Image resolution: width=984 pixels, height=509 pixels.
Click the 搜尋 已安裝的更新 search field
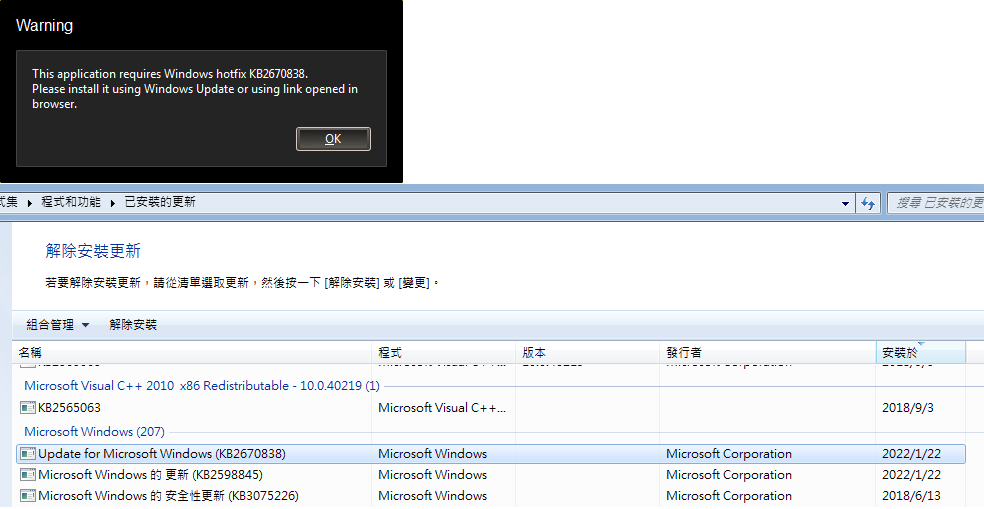point(936,203)
